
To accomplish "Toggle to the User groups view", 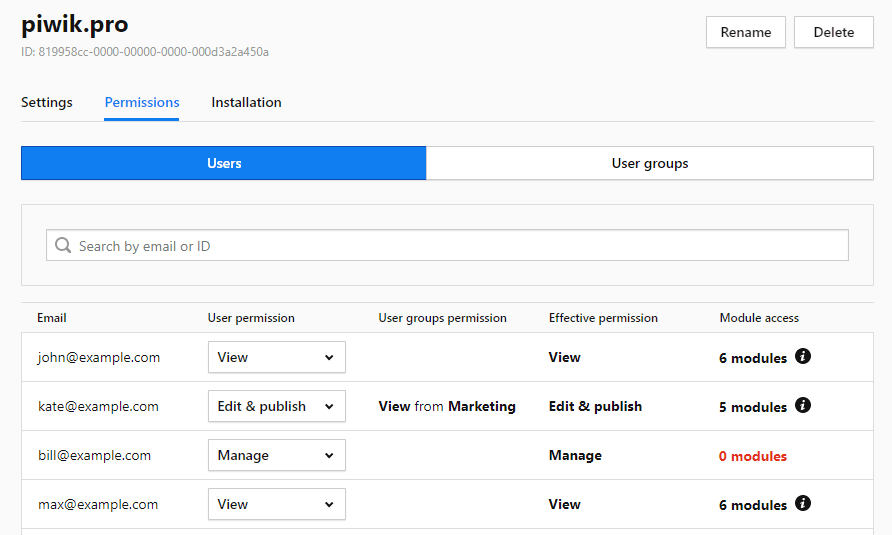I will (x=650, y=163).
